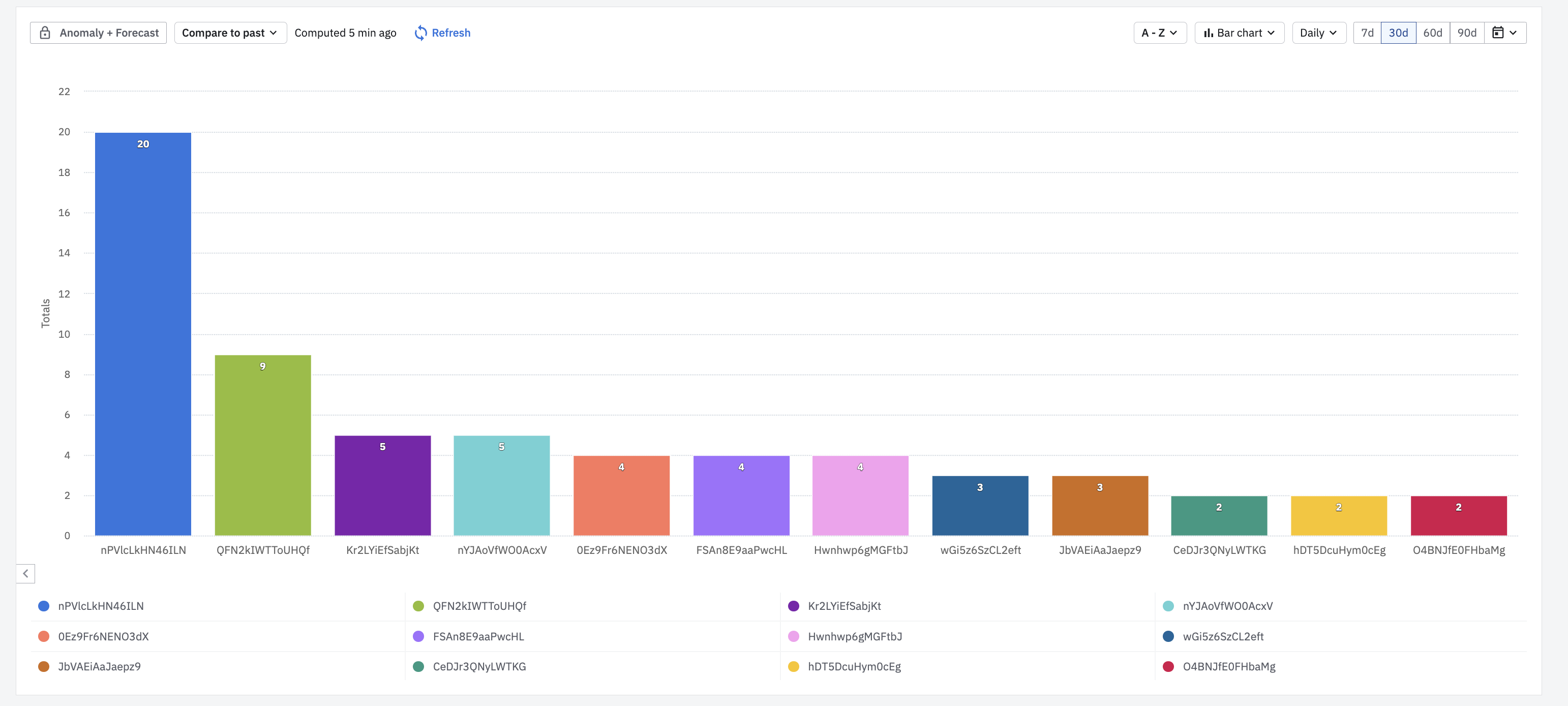Toggle the wGi5z6SzCL2eft series in legend

[x=1222, y=636]
